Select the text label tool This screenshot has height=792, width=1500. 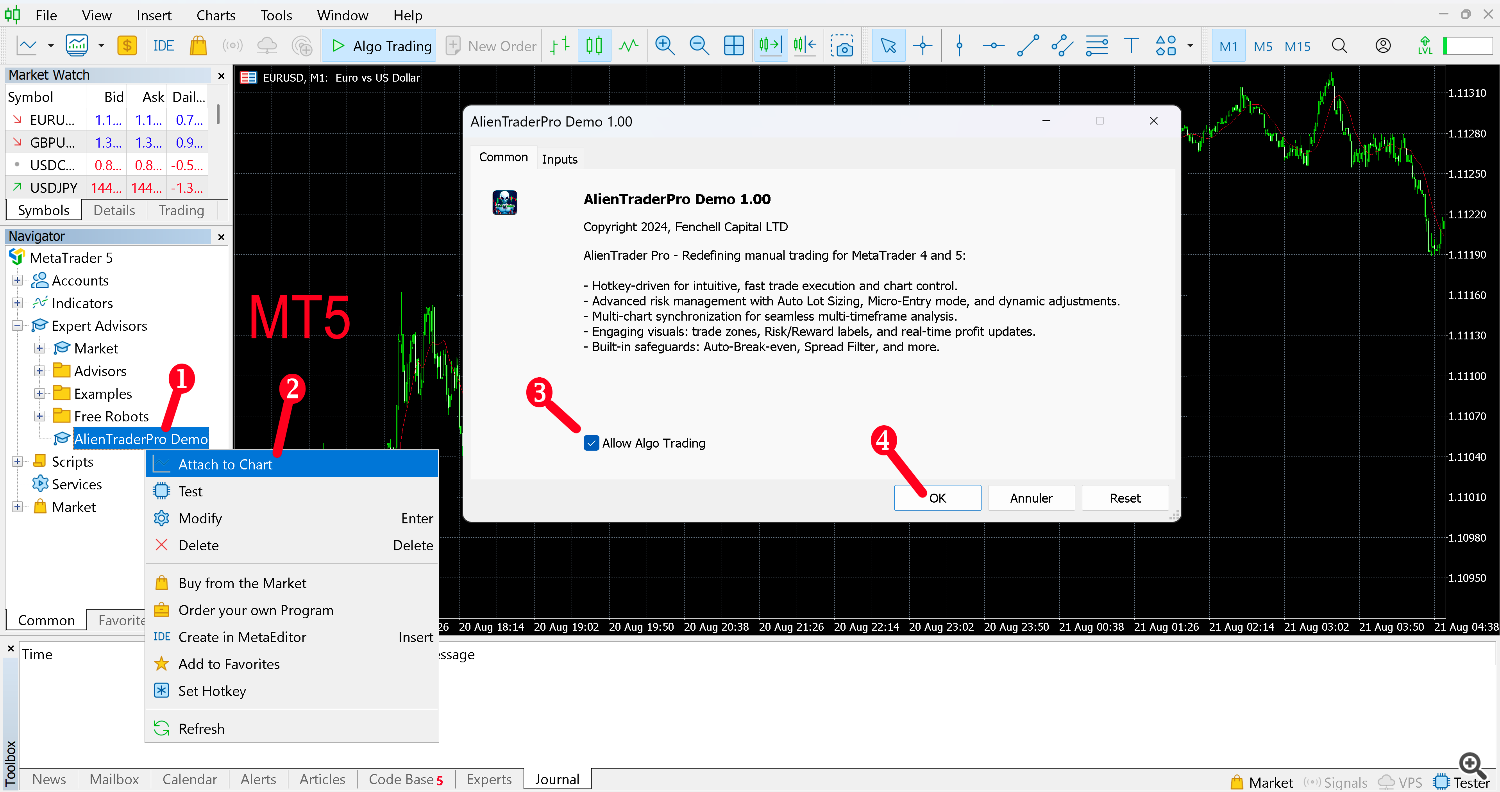pyautogui.click(x=1131, y=45)
